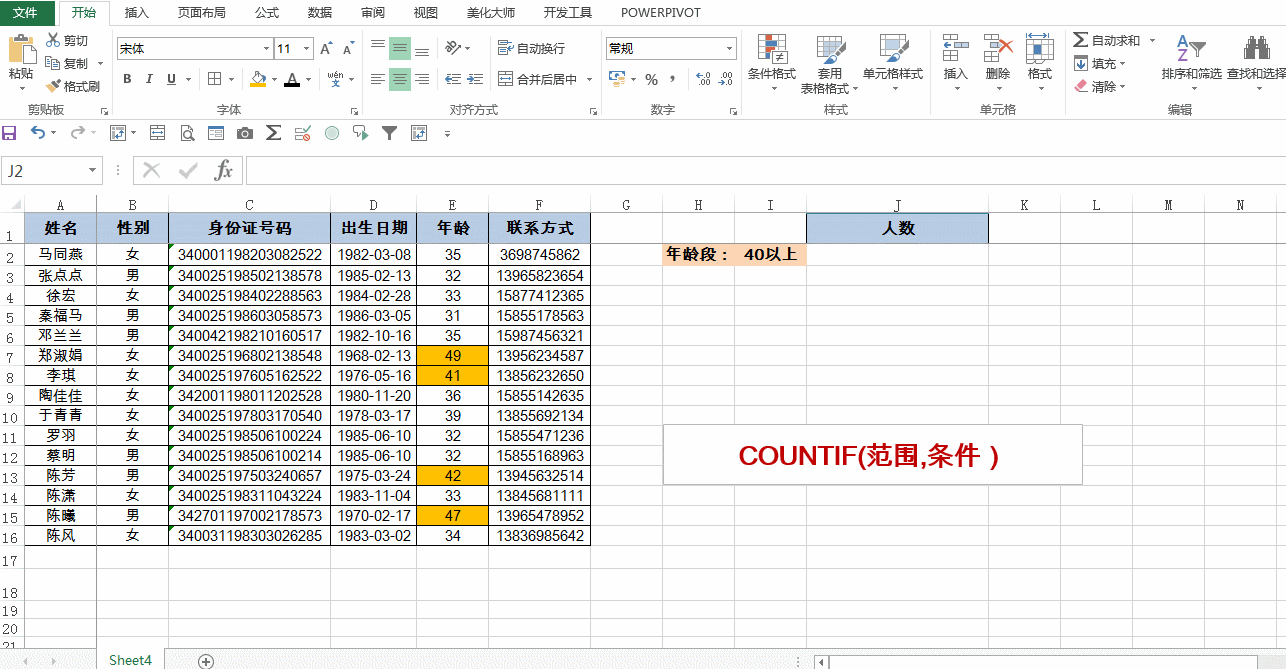The width and height of the screenshot is (1286, 669).
Task: Click the formula bar input field
Action: click(765, 171)
